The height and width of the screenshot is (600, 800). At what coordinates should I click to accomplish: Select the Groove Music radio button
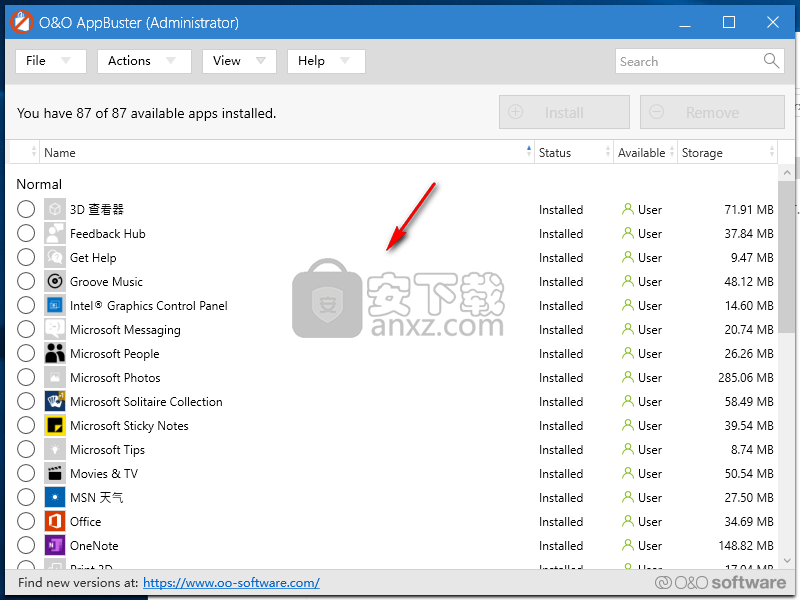(26, 281)
